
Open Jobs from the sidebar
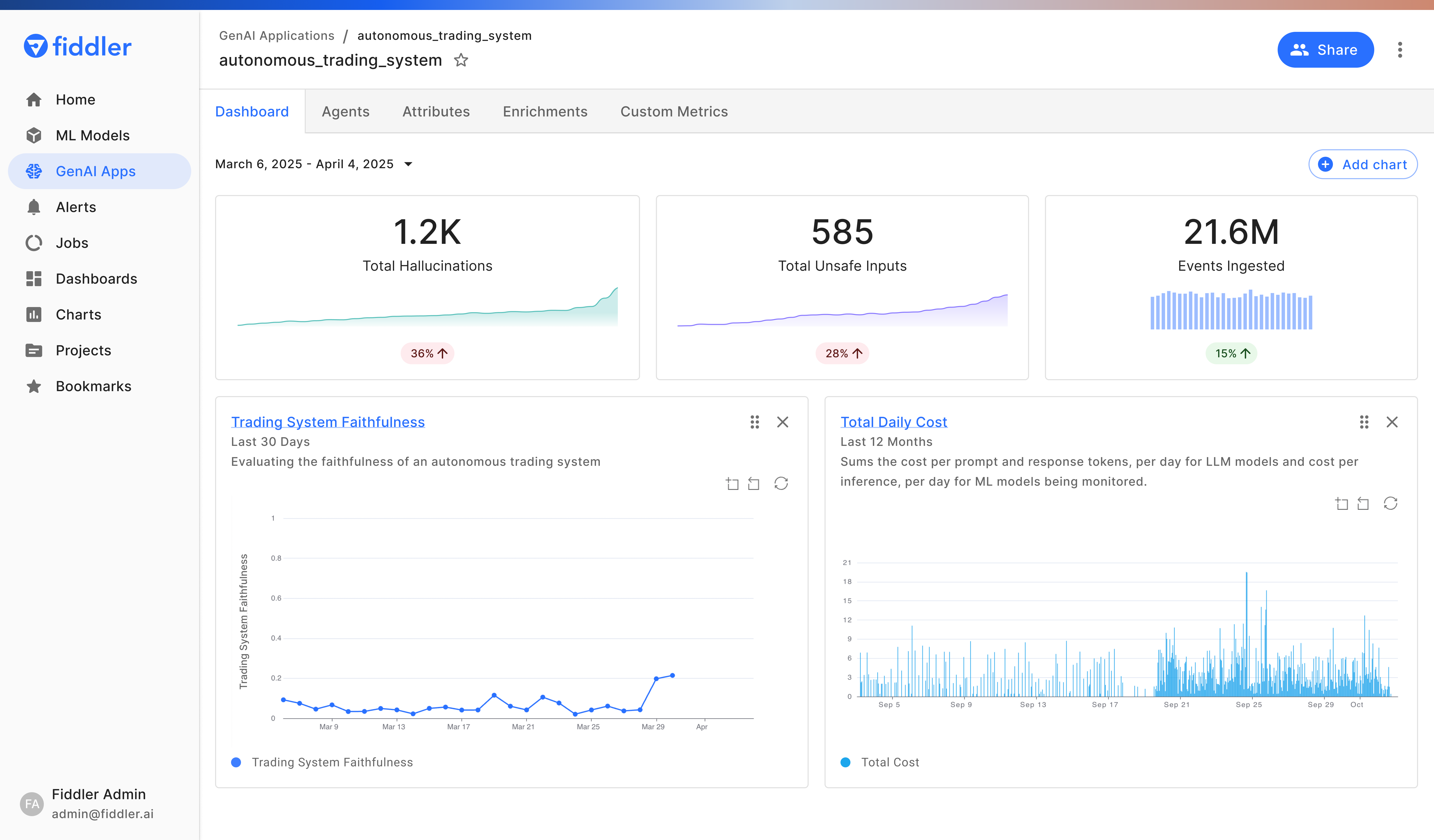pos(72,243)
